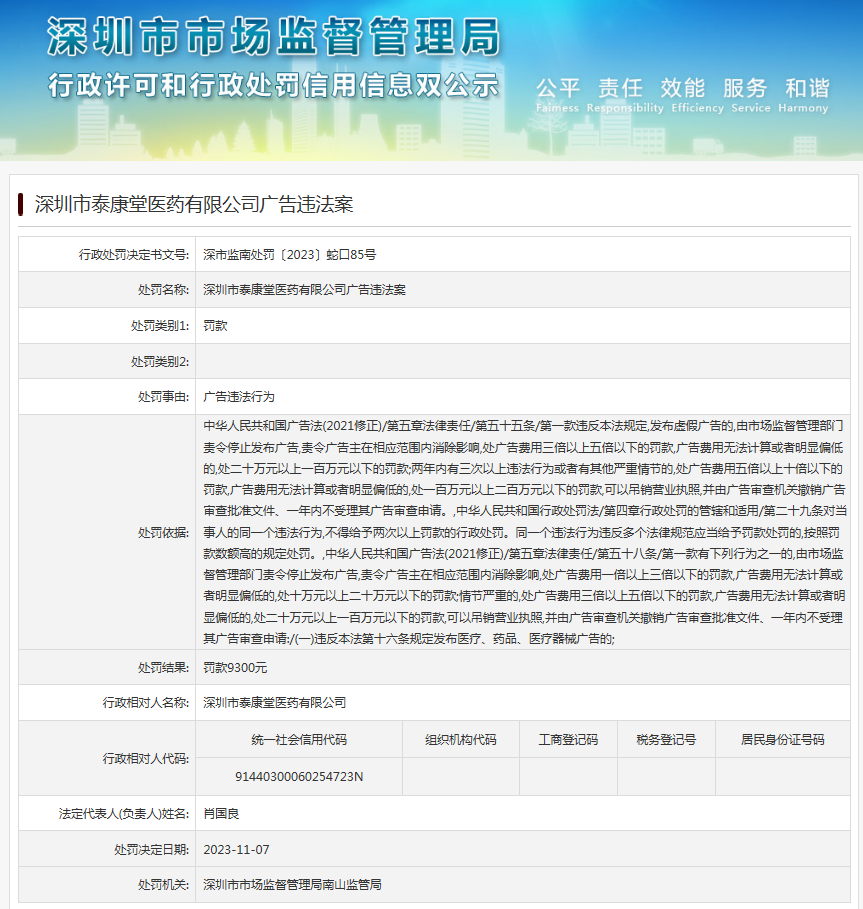Image resolution: width=863 pixels, height=909 pixels.
Task: Select the label 行政处罚决定书文号
Action: coord(134,254)
